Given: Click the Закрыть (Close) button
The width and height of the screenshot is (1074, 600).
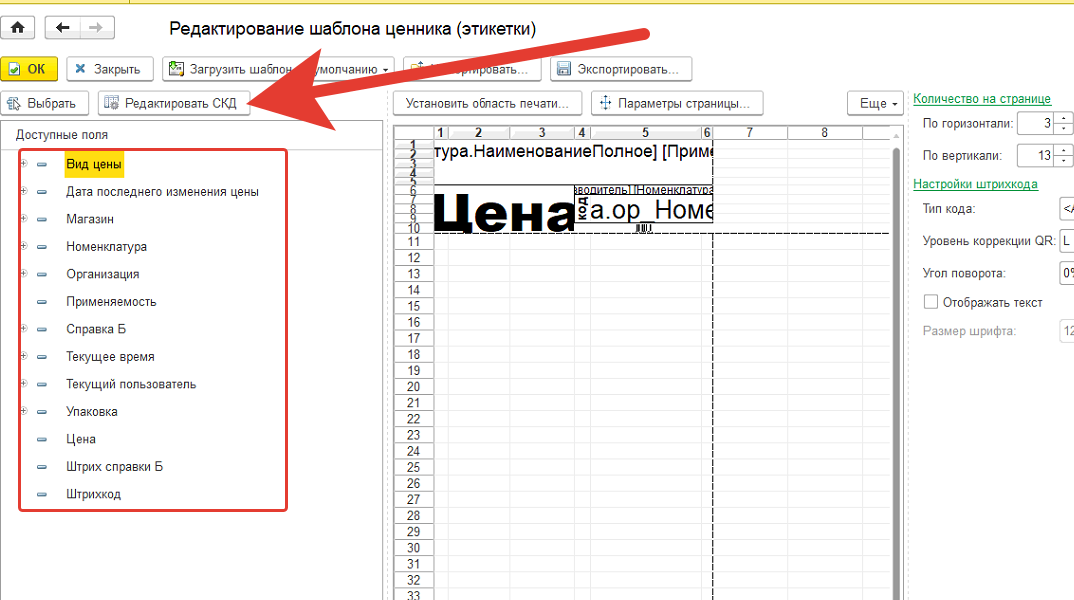Looking at the screenshot, I should (x=109, y=69).
